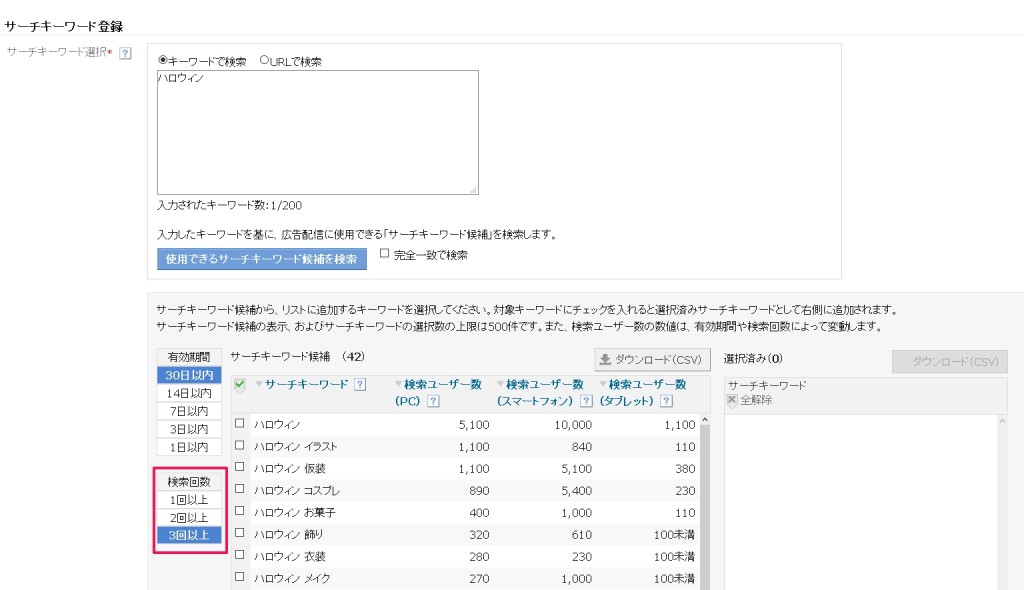Click smartphone value 10,000 in ハロウィン row
Viewport: 1024px width, 590px height.
click(573, 425)
